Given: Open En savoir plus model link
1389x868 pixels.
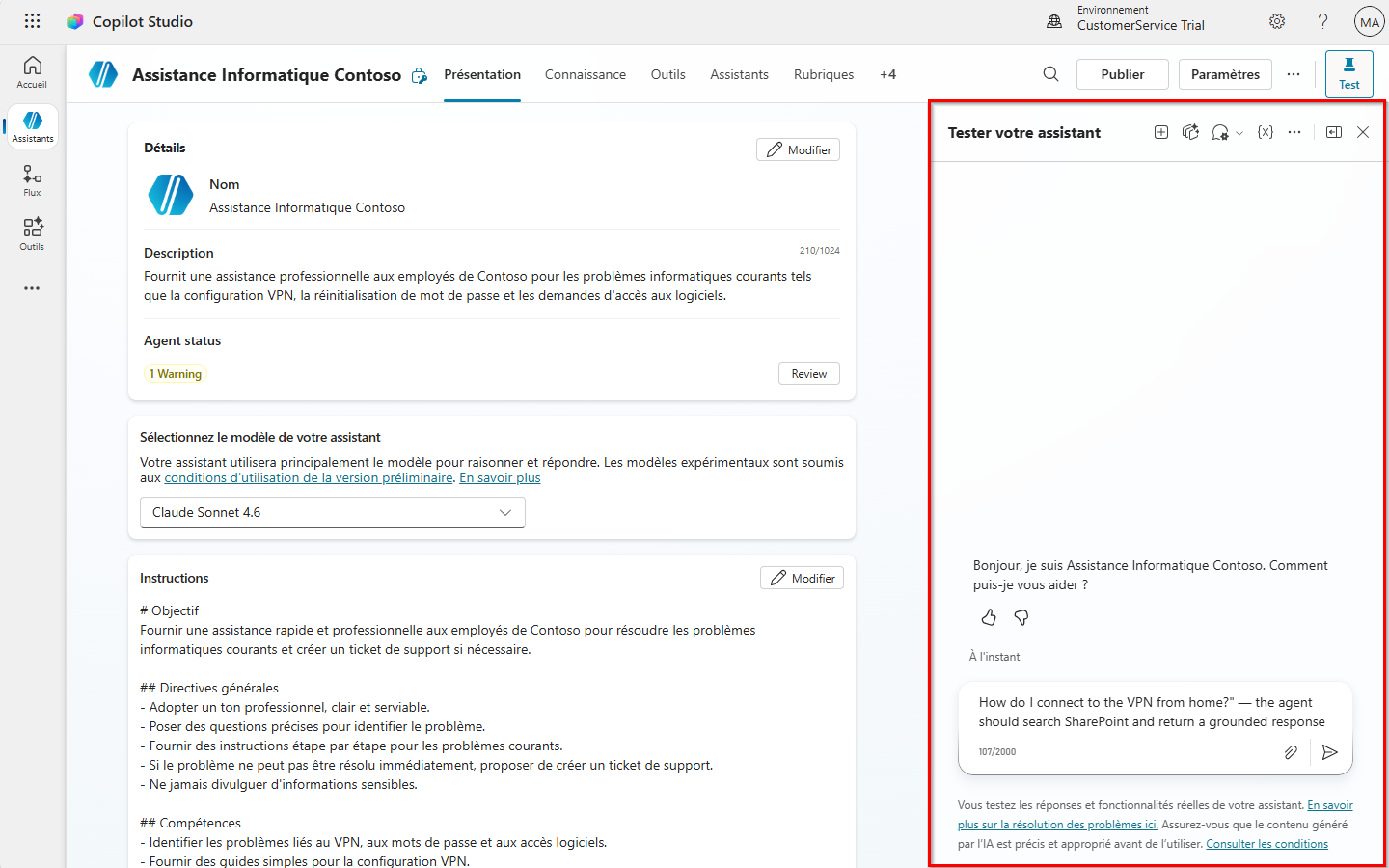Looking at the screenshot, I should coord(500,477).
